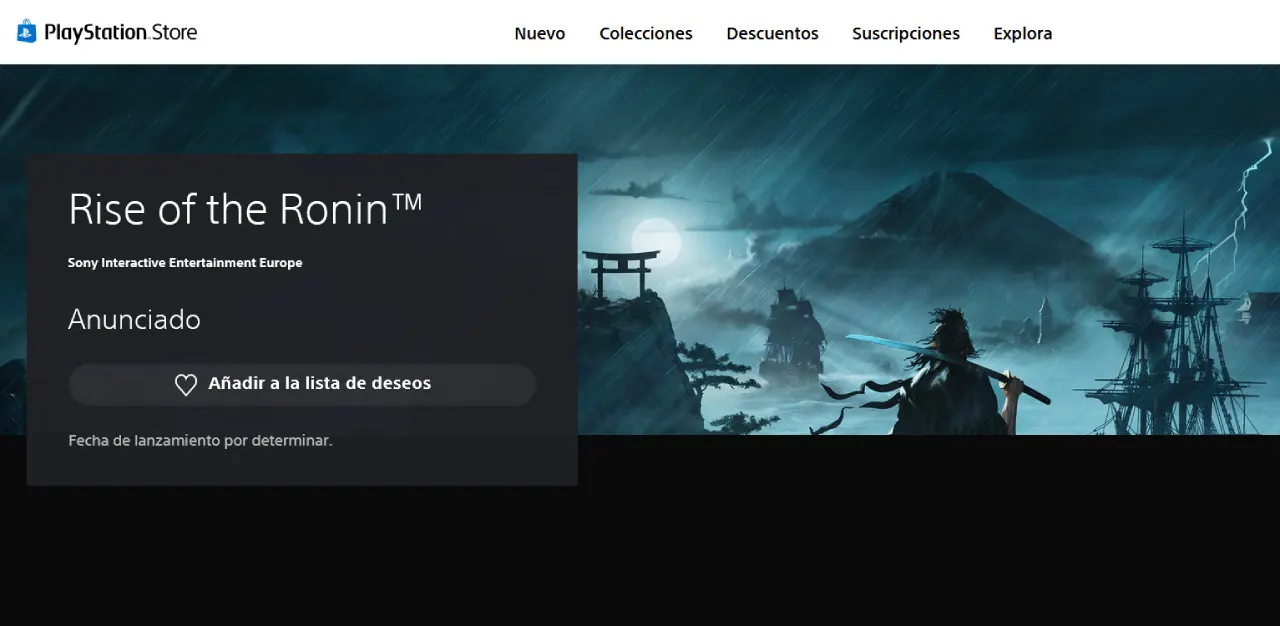Go to the Descuentos section

click(772, 33)
